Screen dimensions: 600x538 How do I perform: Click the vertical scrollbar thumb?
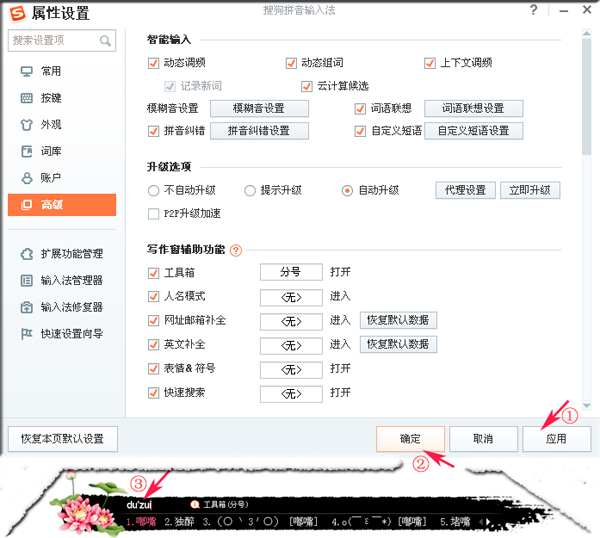(587, 96)
